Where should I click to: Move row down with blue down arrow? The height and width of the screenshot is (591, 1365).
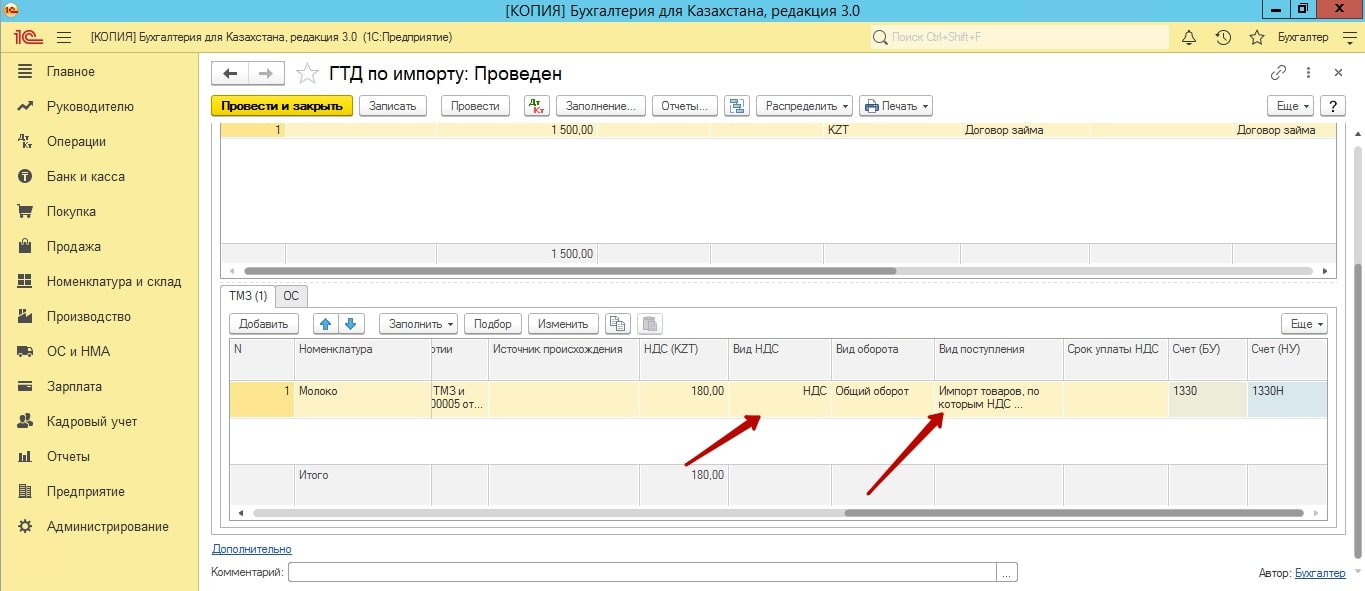click(x=352, y=324)
